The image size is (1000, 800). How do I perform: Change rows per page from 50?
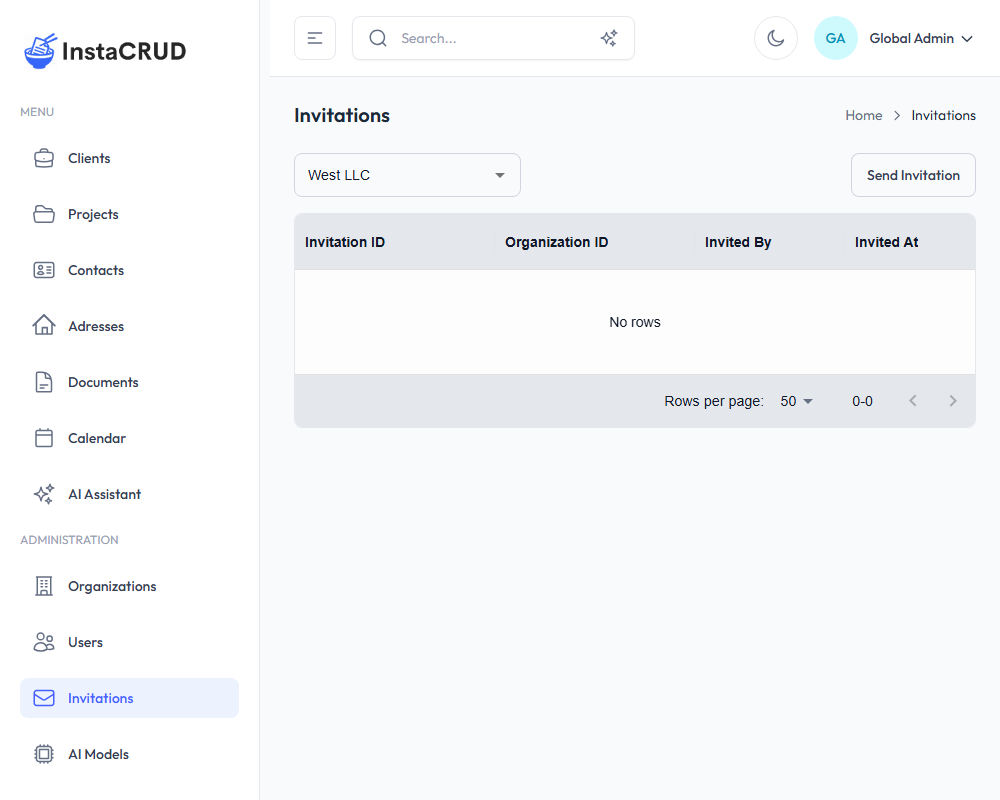coord(797,401)
